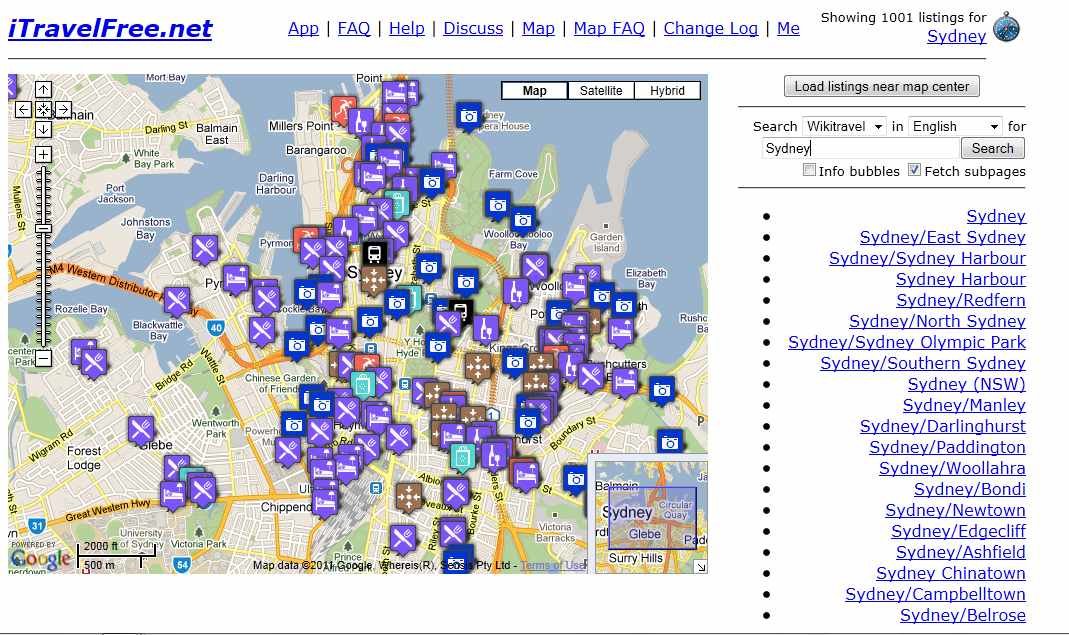Pan the map down with the arrow

[x=43, y=129]
